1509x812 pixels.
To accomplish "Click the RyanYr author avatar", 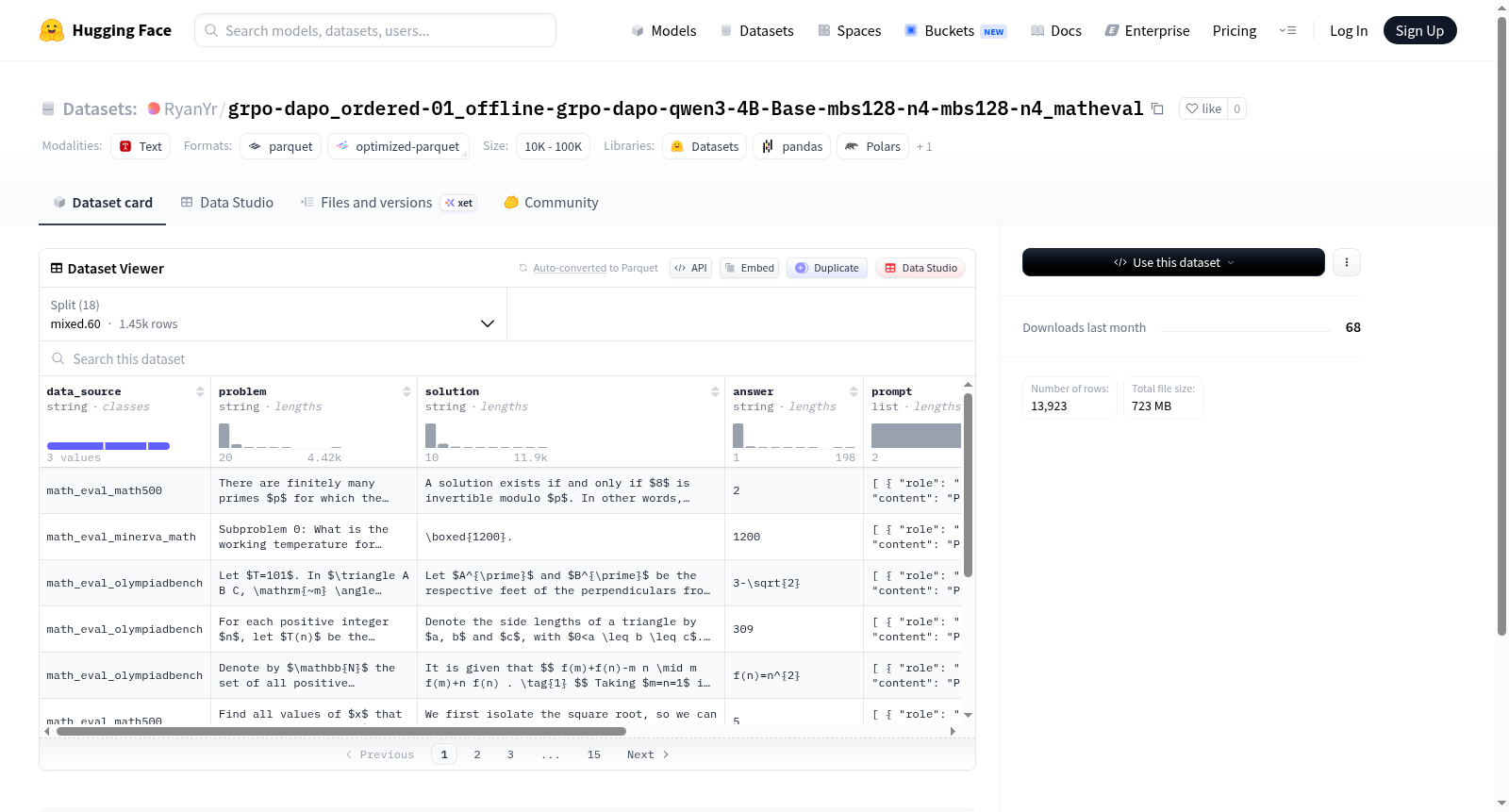I will [154, 108].
